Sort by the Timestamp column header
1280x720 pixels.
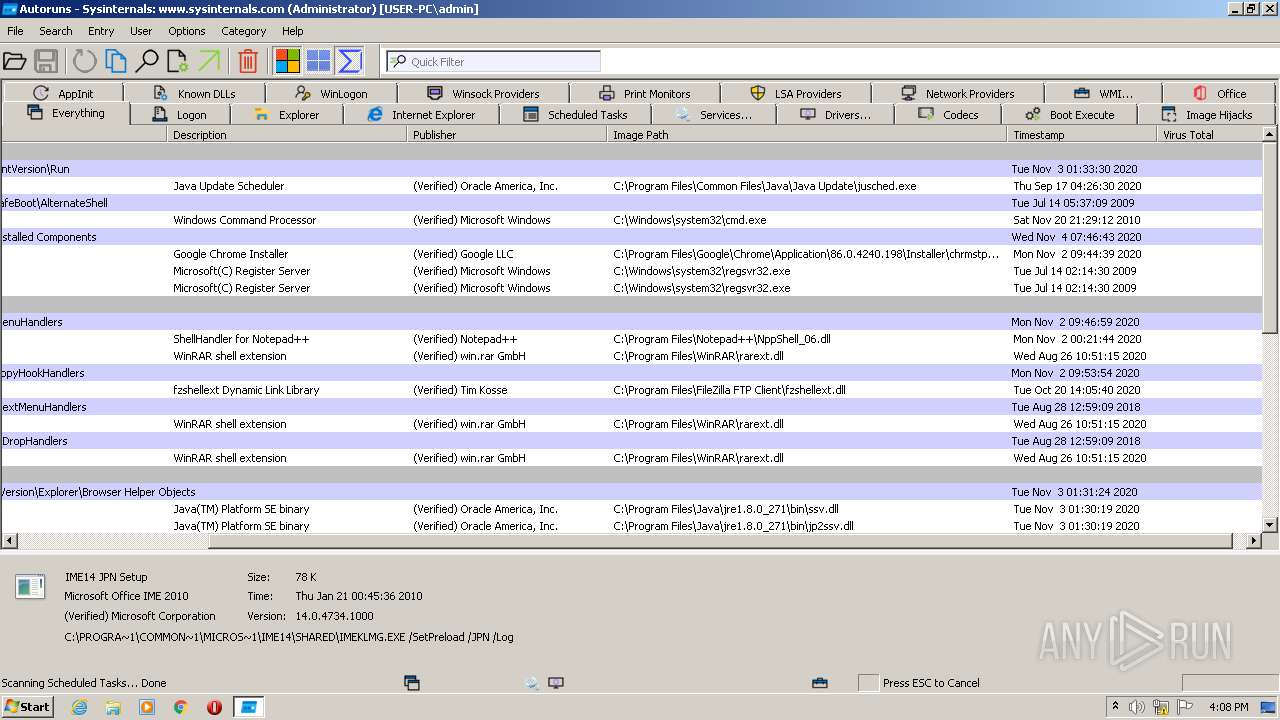coord(1082,134)
